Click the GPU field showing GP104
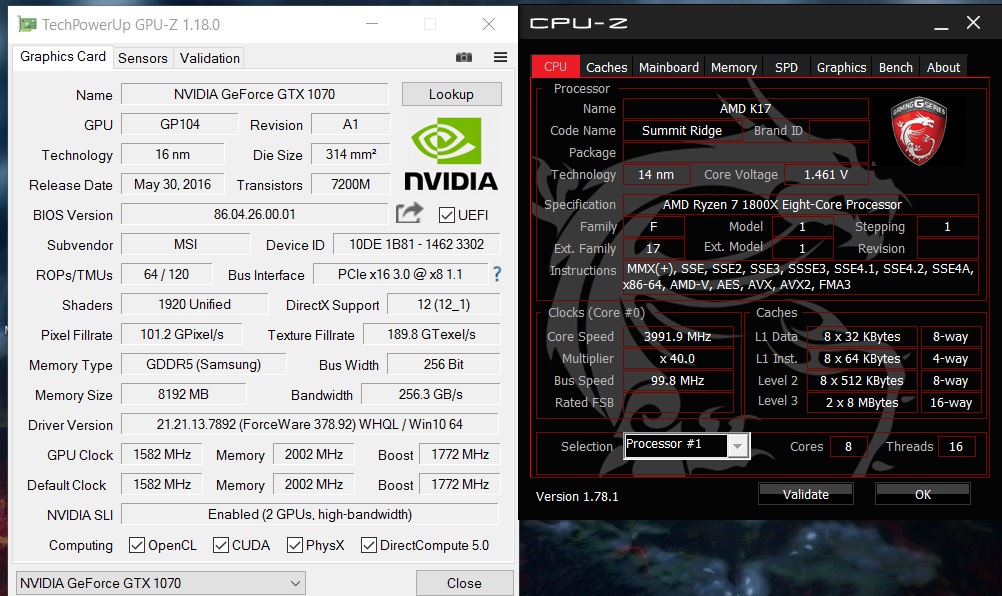 180,124
